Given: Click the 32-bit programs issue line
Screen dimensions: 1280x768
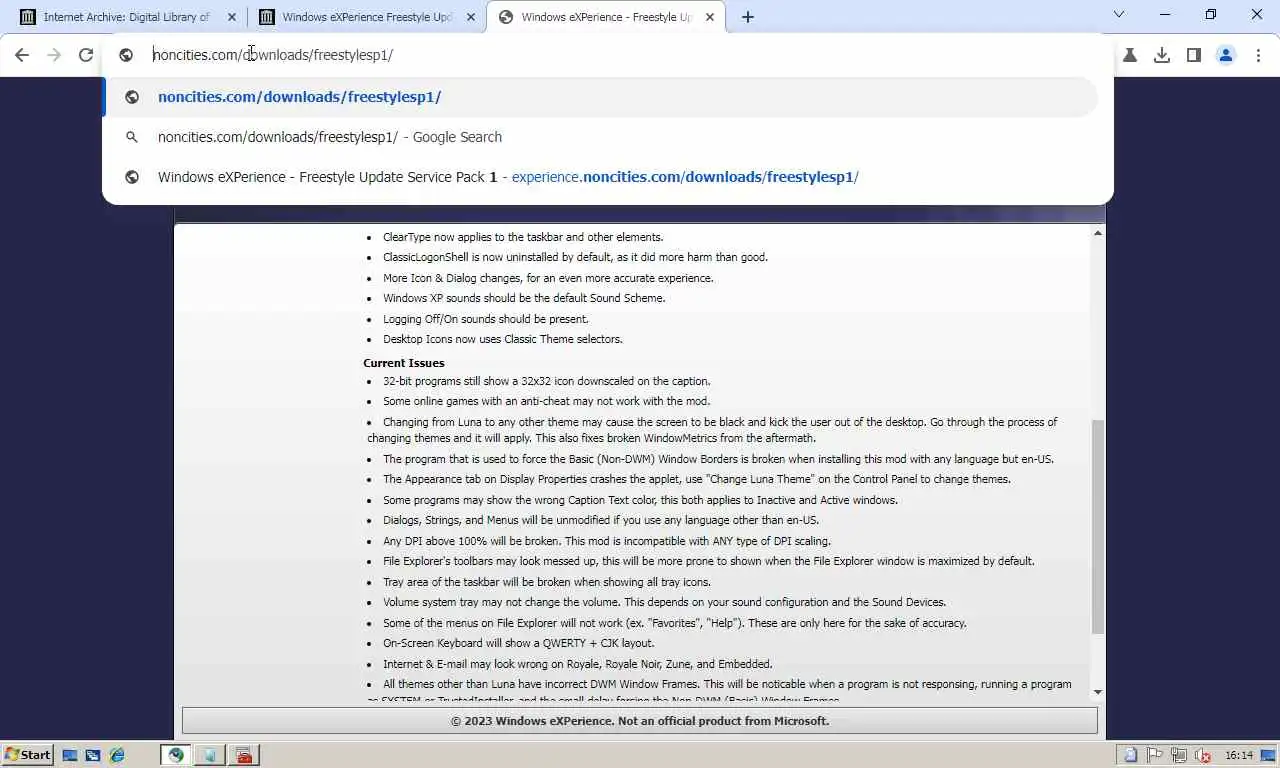Looking at the screenshot, I should coord(547,381).
